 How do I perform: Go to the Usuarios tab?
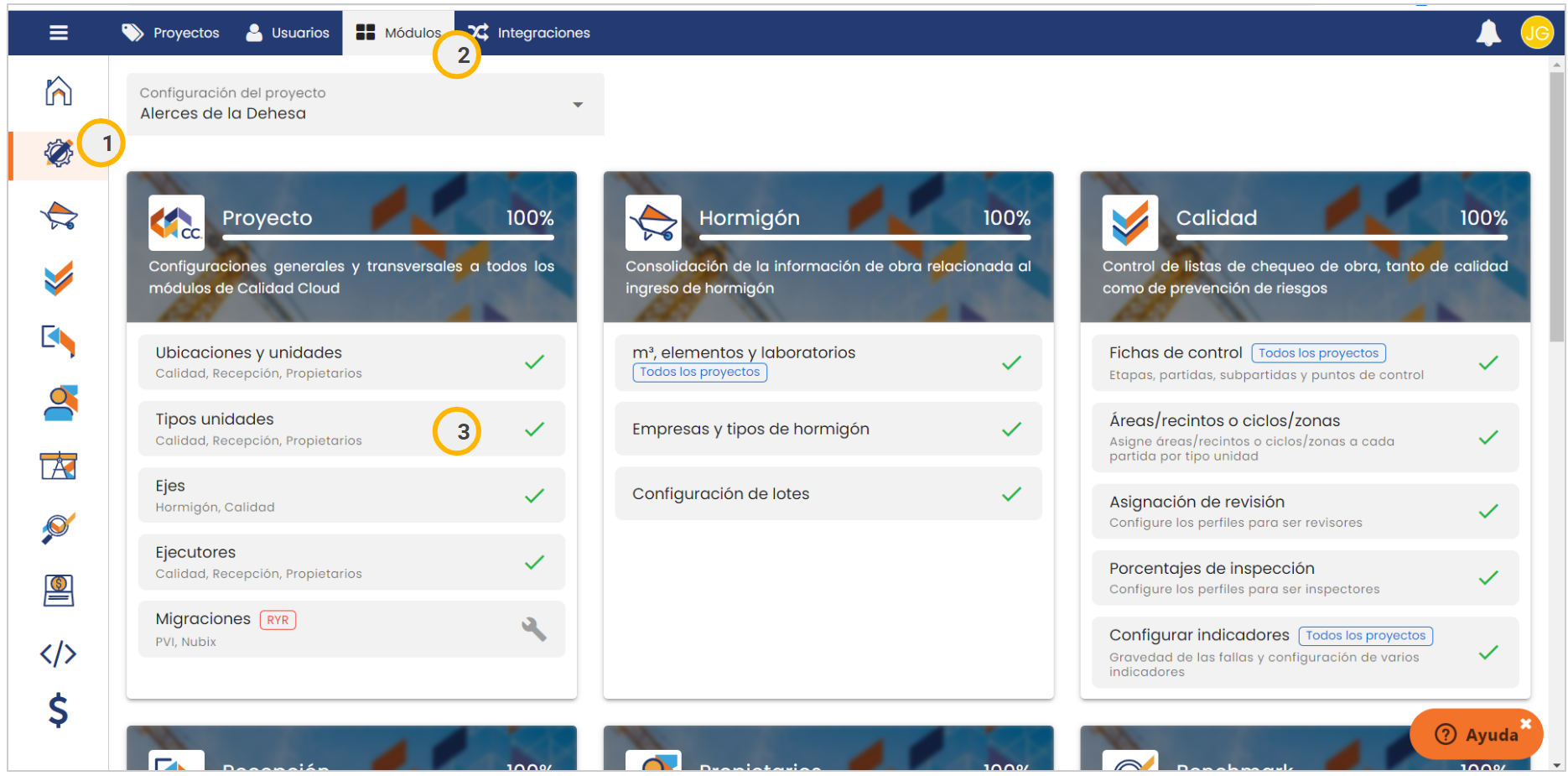(288, 33)
